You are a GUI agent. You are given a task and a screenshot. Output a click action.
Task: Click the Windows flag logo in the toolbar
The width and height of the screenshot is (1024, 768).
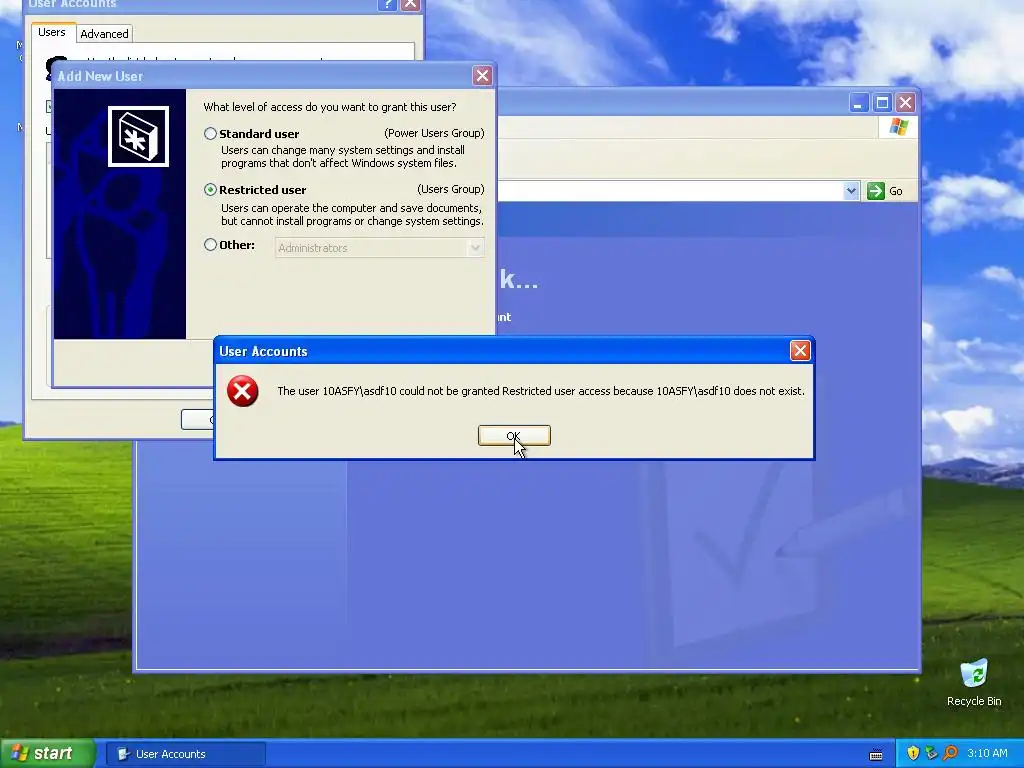tap(899, 127)
